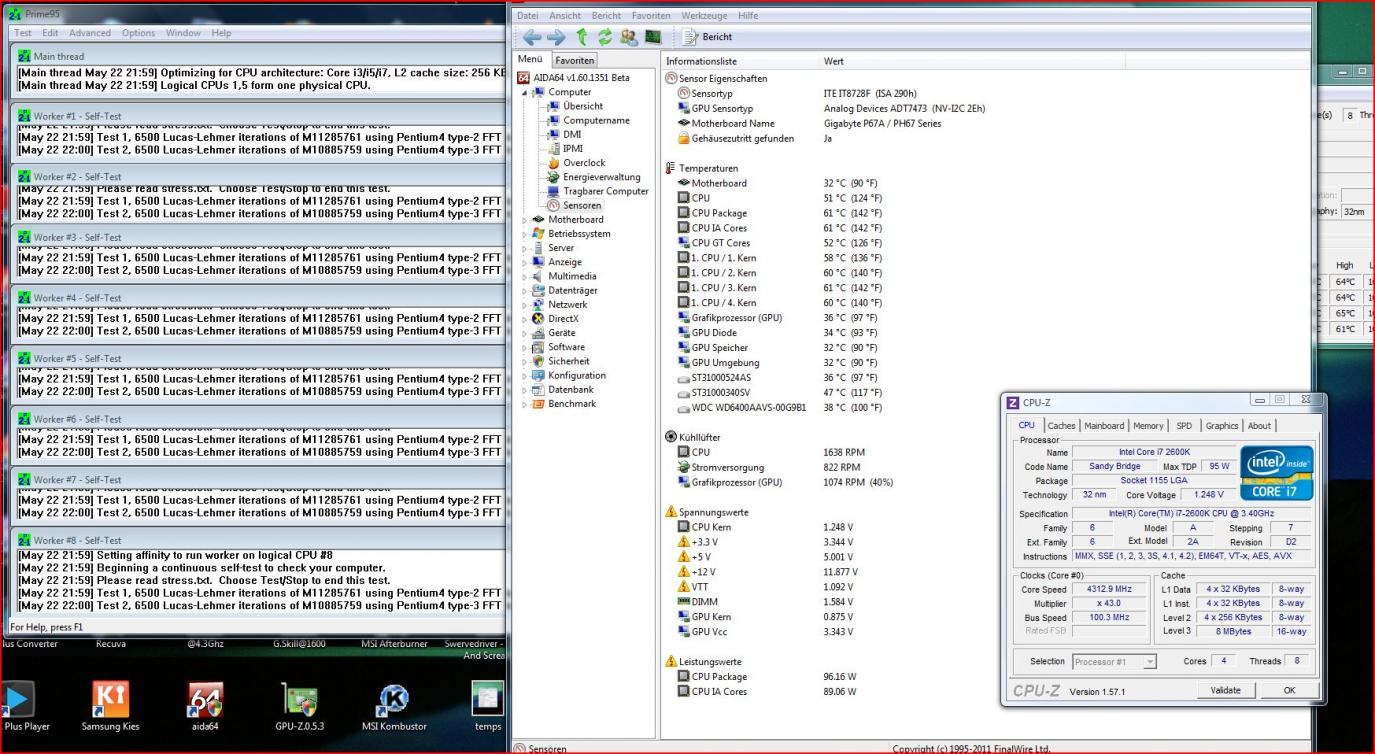Click the Sicherheit shield icon in the tree
This screenshot has height=754, width=1375.
(x=539, y=361)
